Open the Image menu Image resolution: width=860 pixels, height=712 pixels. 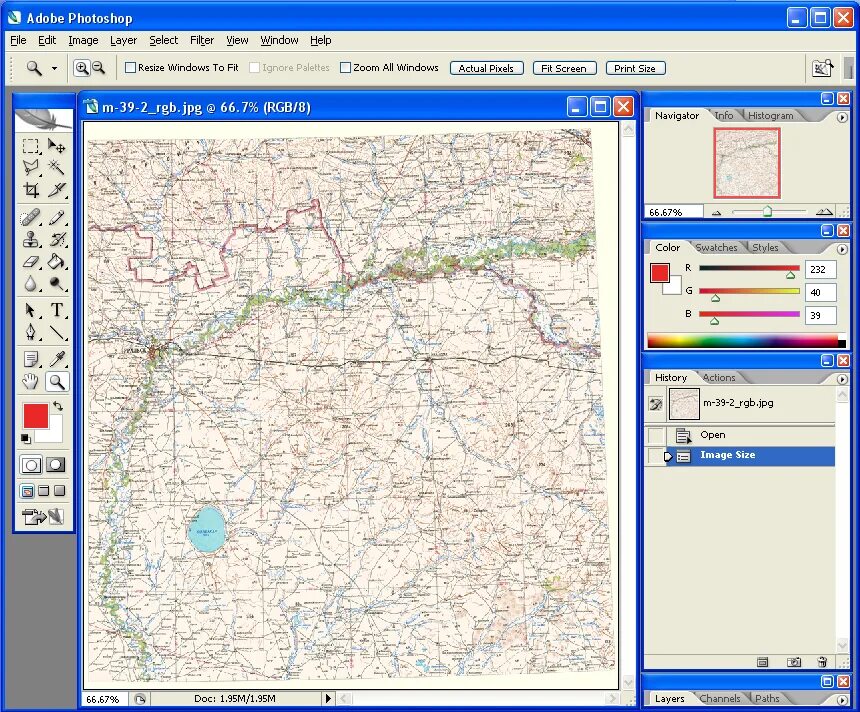(83, 40)
